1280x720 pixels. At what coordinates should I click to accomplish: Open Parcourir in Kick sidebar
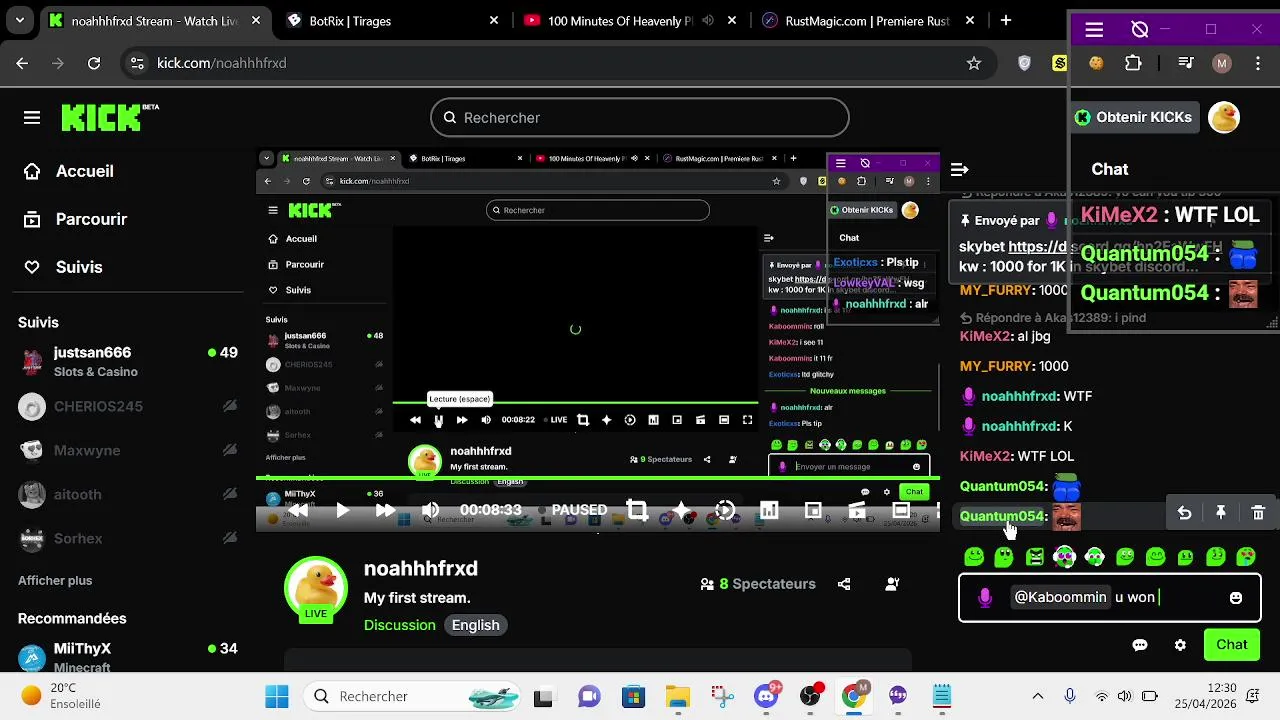pyautogui.click(x=76, y=219)
